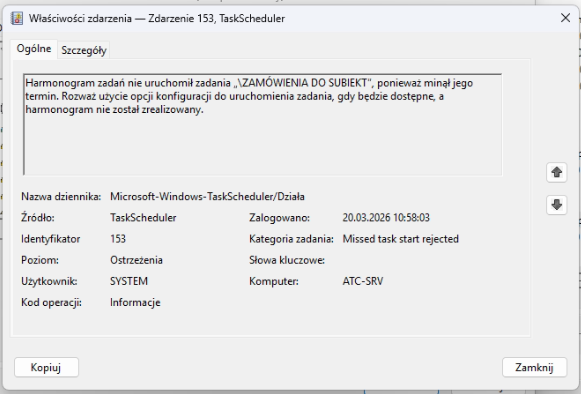Click the Słowa kluczowe label

[287, 260]
